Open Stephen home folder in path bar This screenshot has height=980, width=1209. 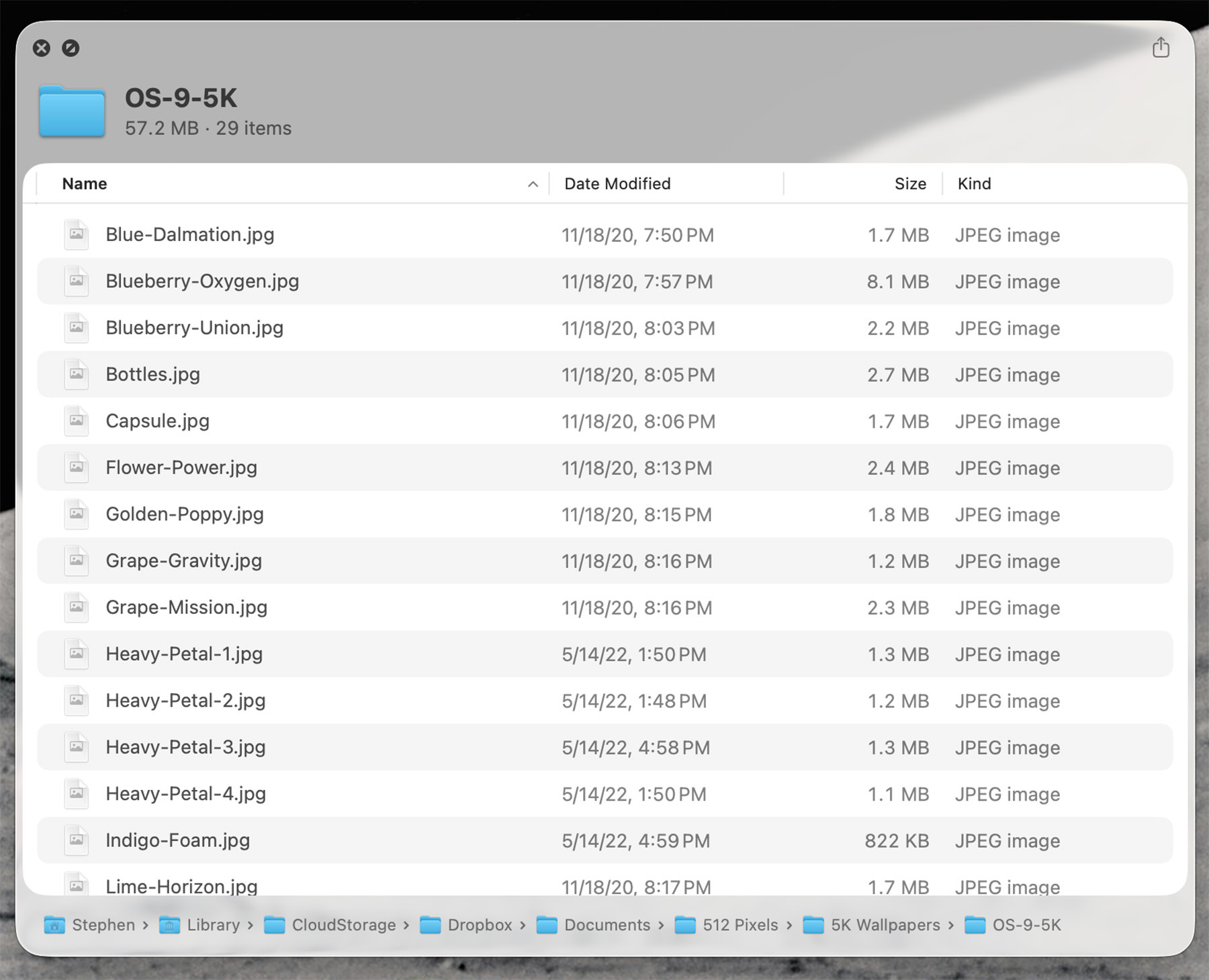point(103,925)
